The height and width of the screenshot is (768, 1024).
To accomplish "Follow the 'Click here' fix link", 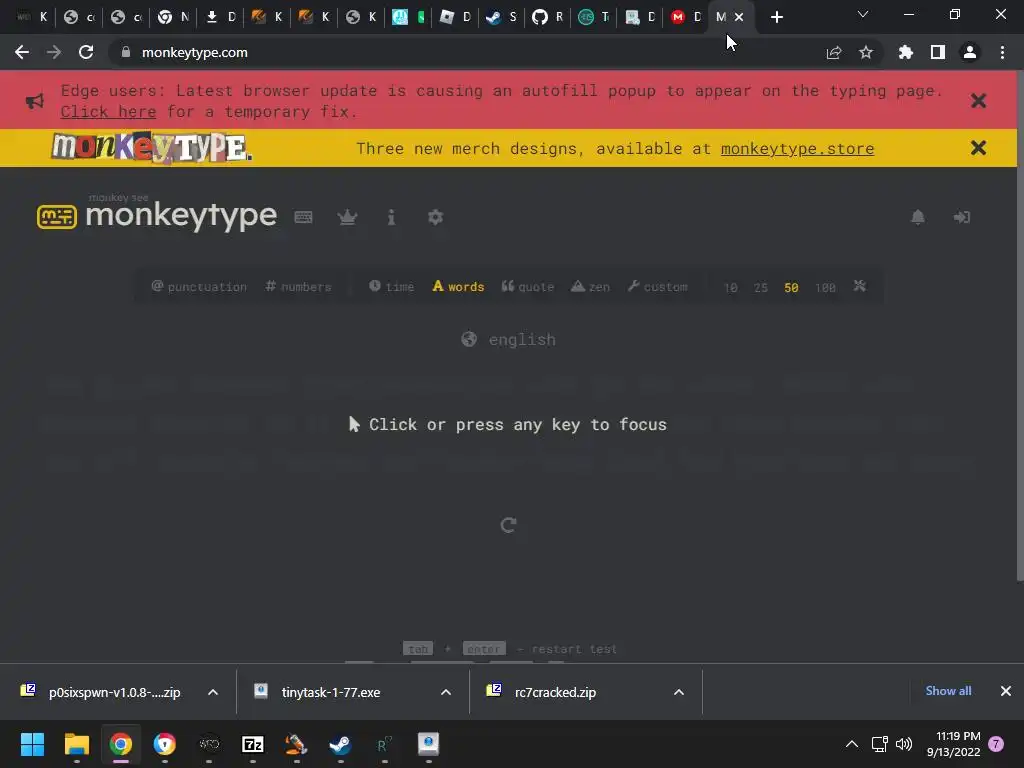I will tap(108, 112).
